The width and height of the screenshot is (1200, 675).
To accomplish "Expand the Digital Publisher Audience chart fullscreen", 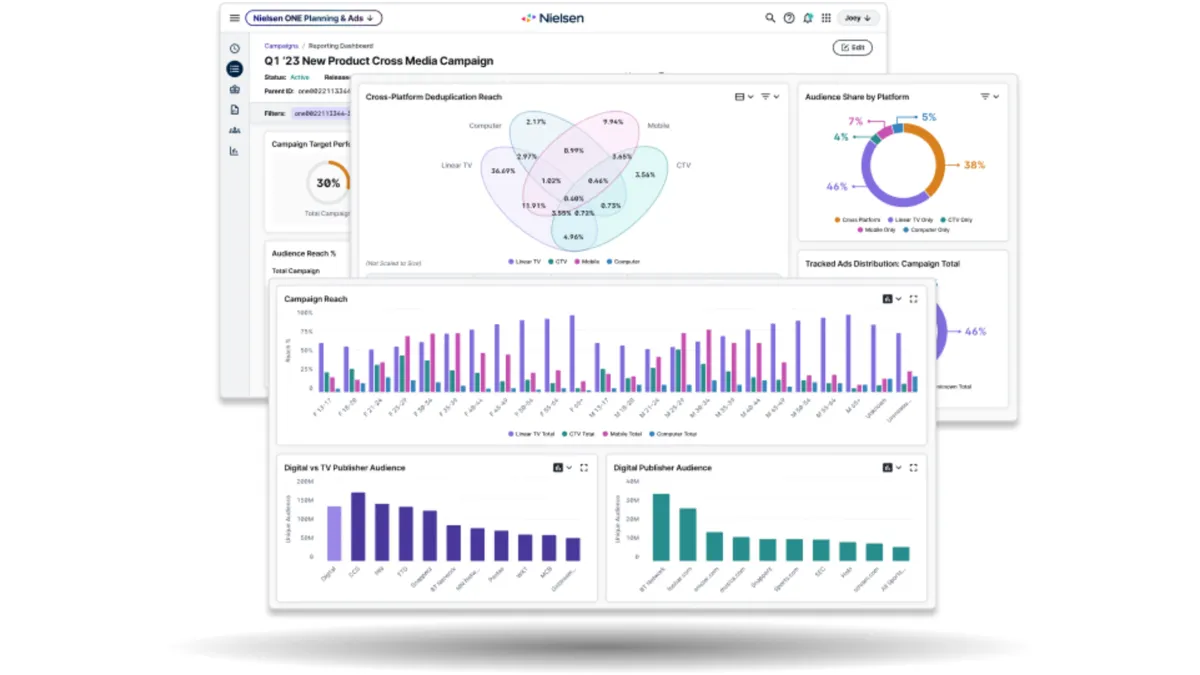I will point(913,466).
